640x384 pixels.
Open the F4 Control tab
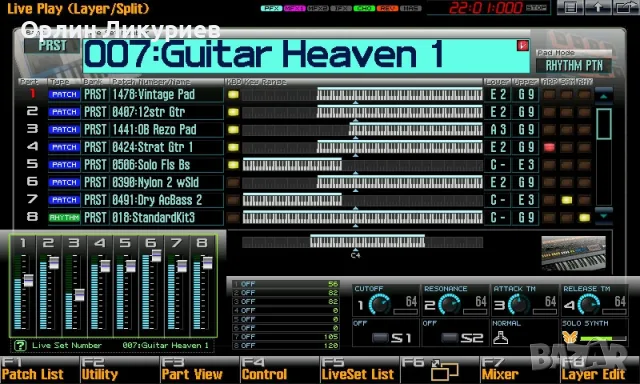pyautogui.click(x=279, y=369)
